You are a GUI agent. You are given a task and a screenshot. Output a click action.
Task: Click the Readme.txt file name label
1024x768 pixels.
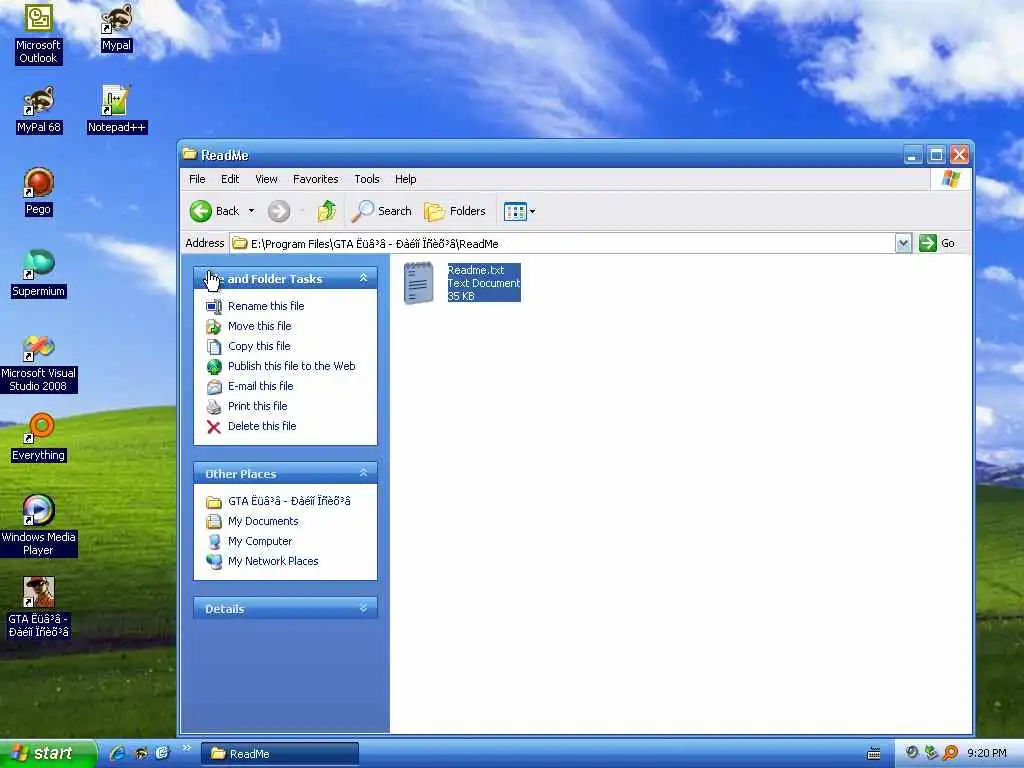point(475,270)
